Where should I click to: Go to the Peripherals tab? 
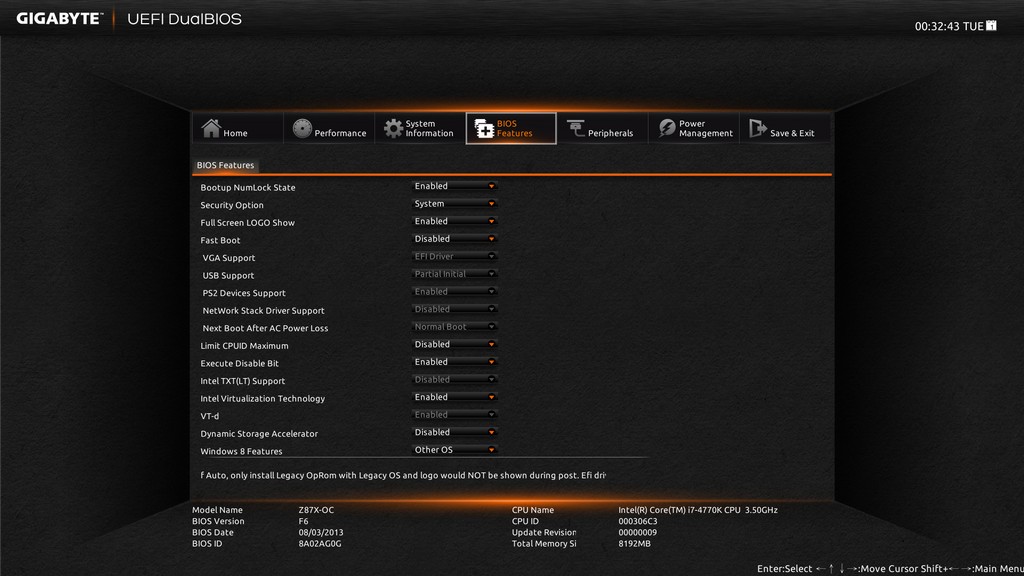(x=602, y=128)
